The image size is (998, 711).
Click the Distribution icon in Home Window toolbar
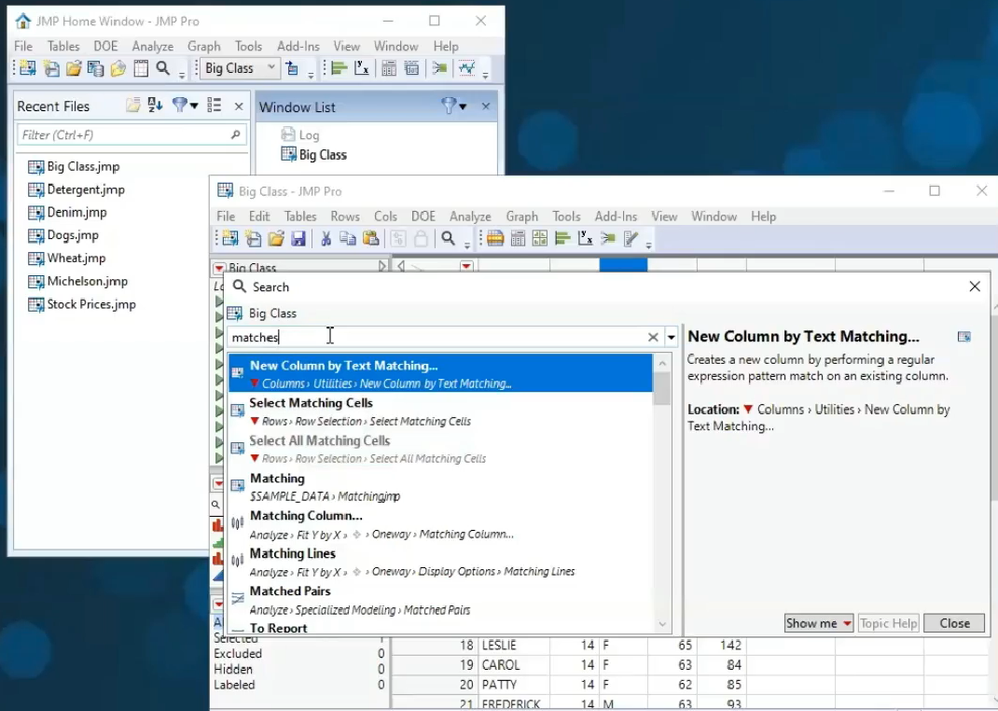(x=339, y=69)
